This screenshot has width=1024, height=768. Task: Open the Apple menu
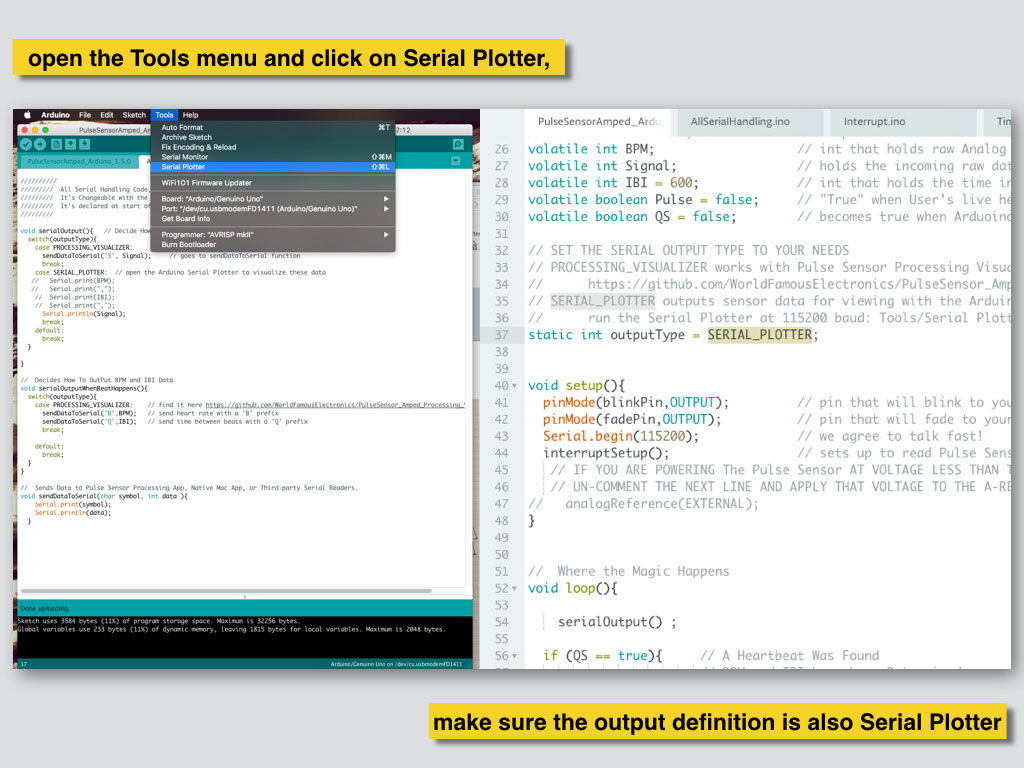(x=27, y=115)
